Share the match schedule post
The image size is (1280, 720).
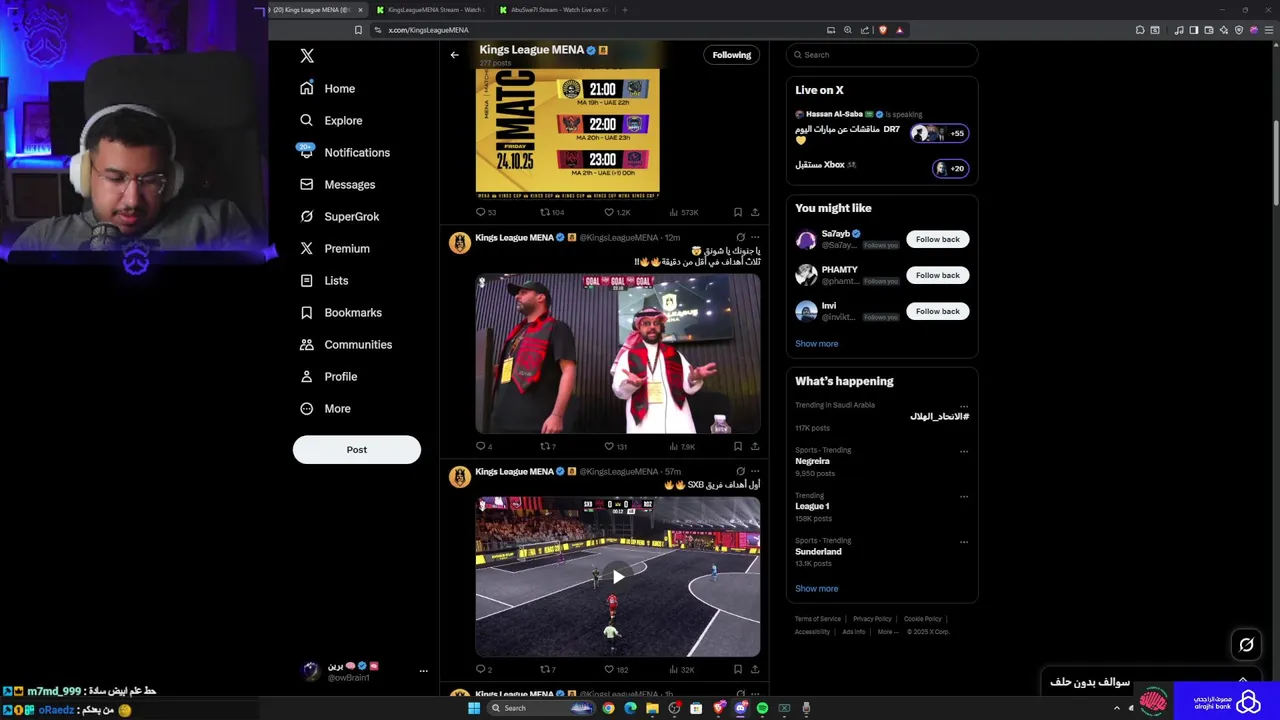click(x=755, y=212)
